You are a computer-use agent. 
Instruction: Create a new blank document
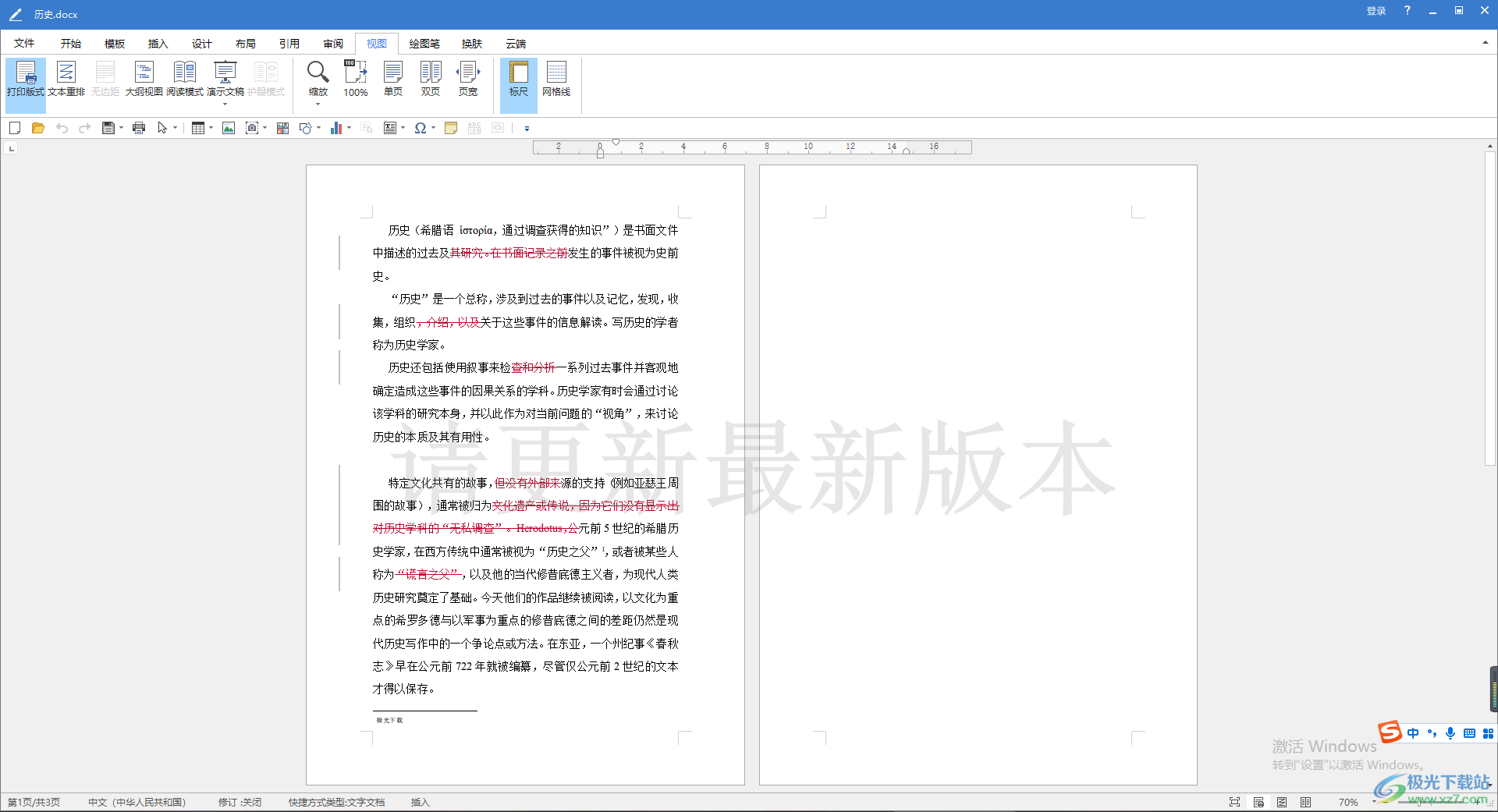point(15,128)
